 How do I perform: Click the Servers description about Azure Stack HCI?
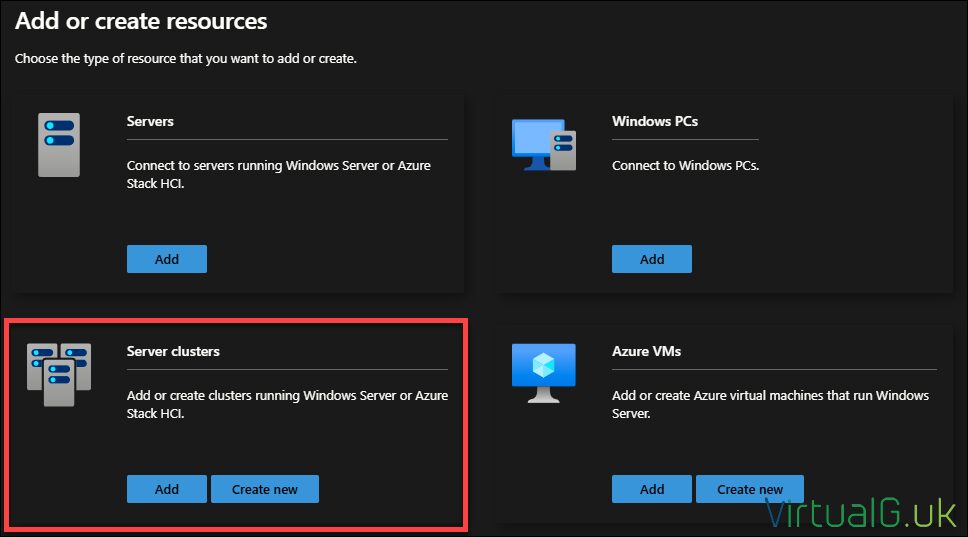tap(278, 174)
